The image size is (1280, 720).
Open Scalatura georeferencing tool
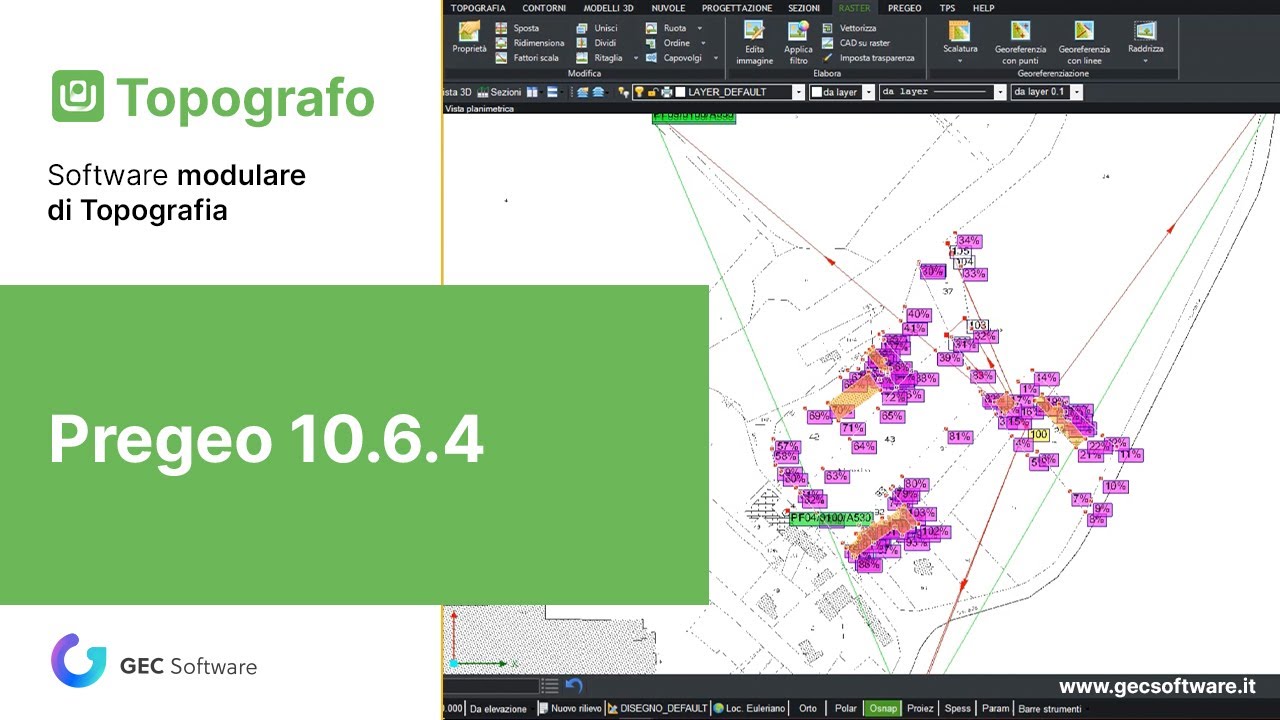[x=960, y=42]
